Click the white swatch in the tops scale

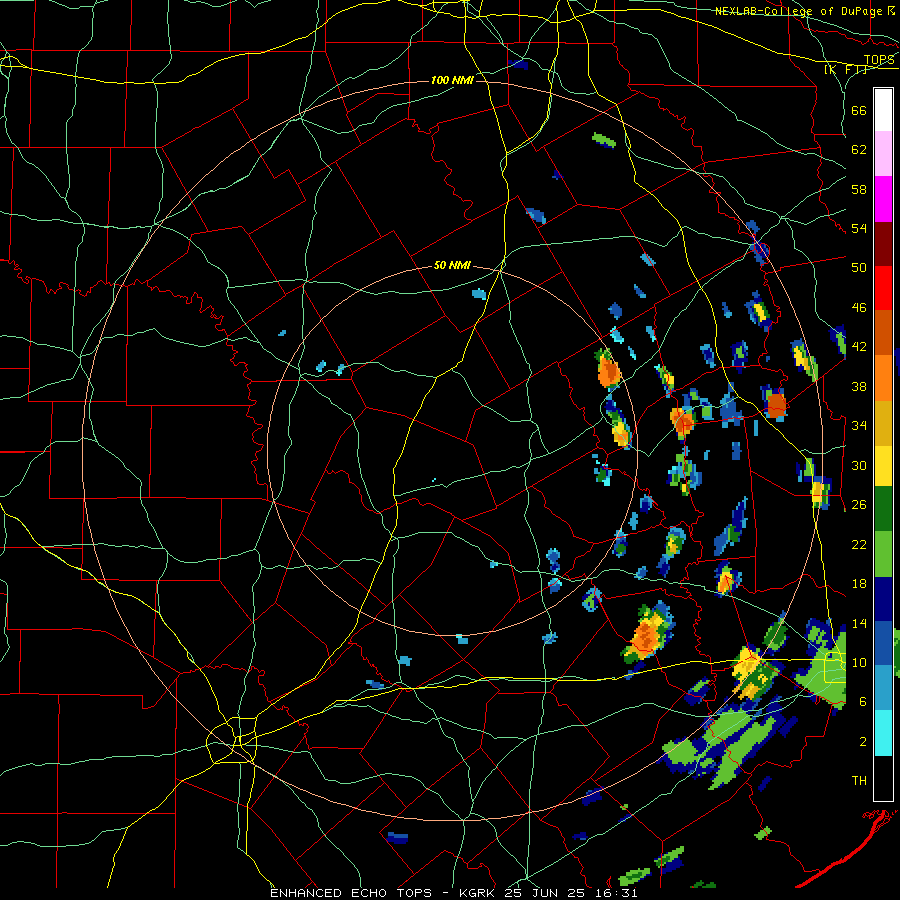(x=883, y=110)
